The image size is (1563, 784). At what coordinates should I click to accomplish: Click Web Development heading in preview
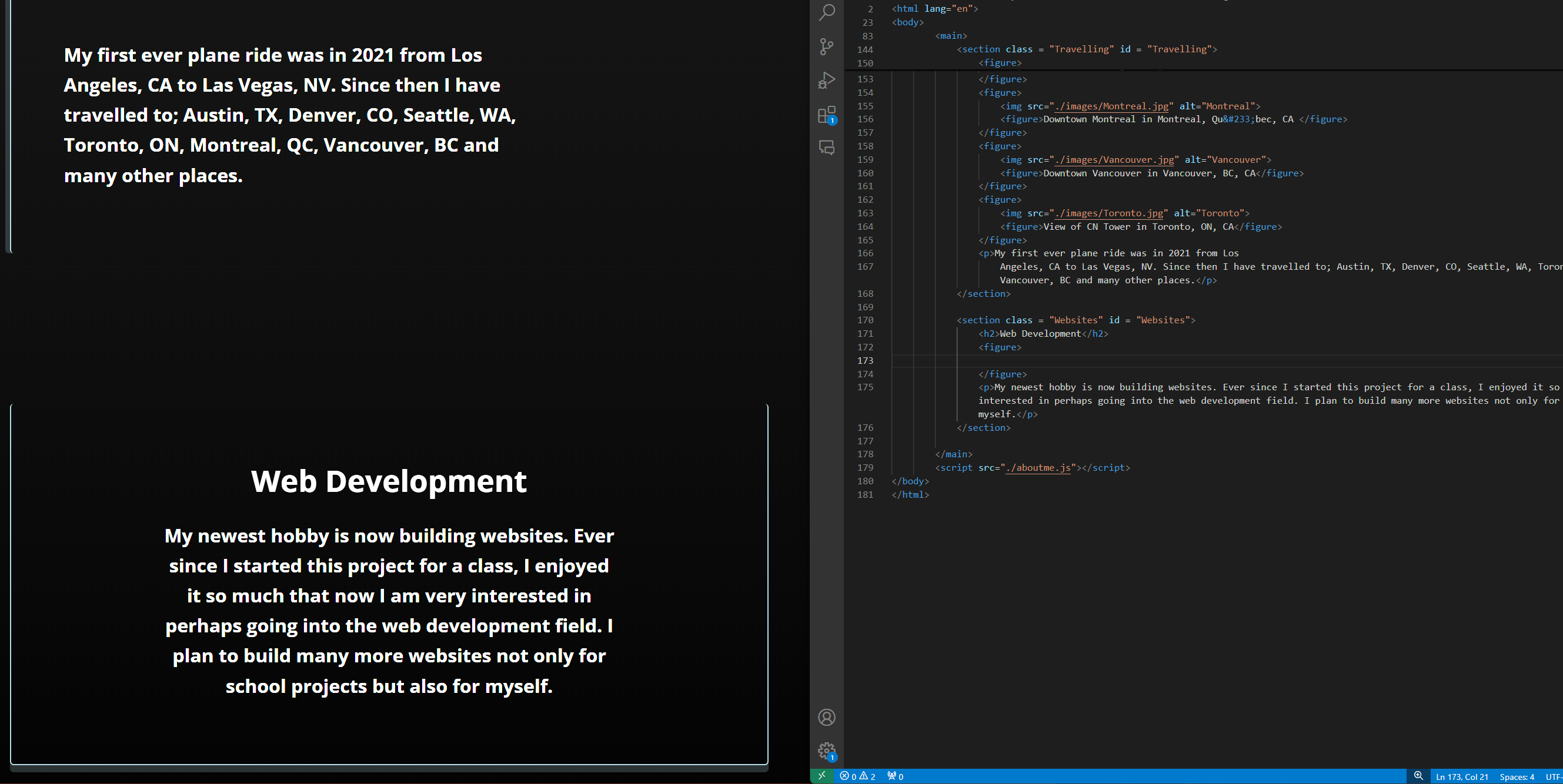point(389,481)
